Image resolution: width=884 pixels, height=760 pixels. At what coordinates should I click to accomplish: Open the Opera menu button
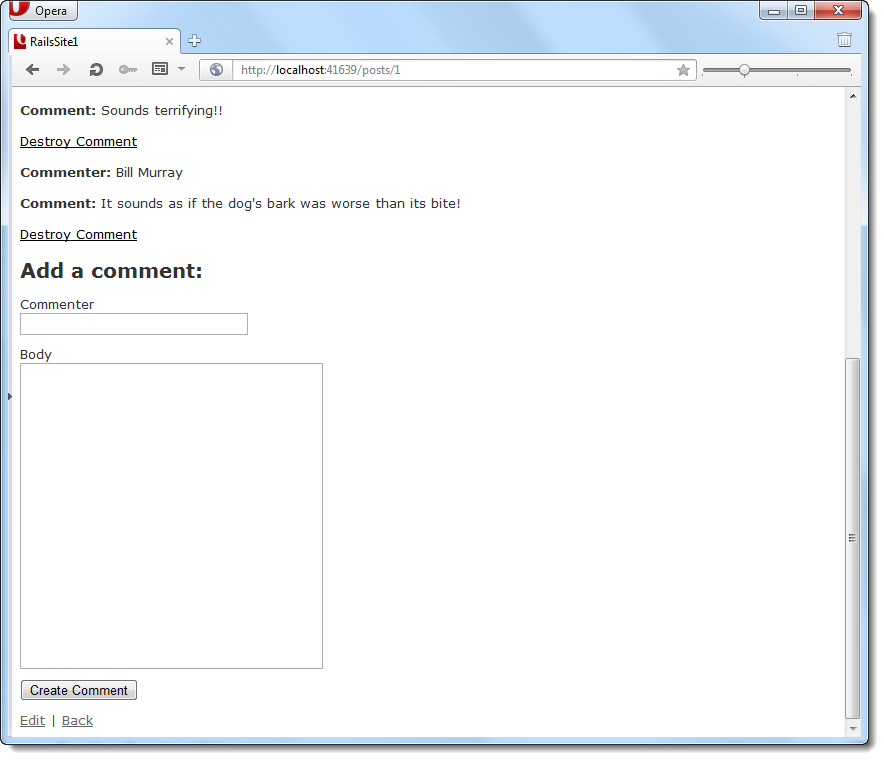[x=42, y=11]
